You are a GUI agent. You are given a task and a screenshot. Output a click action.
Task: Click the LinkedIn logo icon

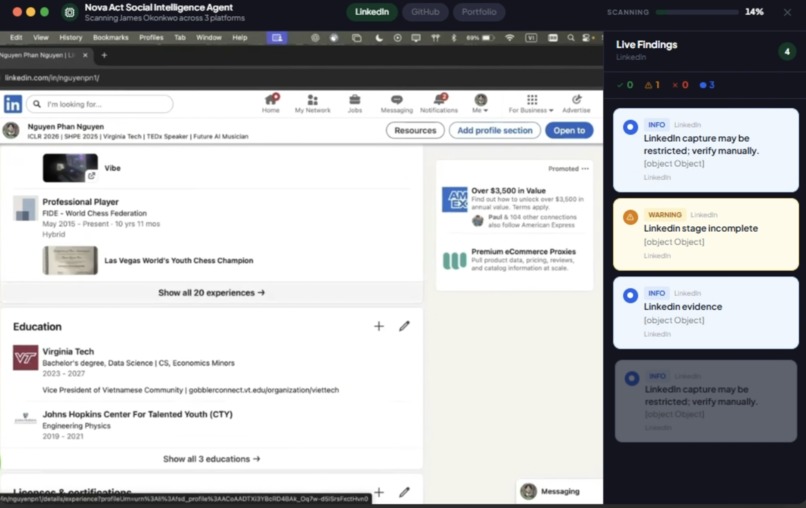(x=13, y=104)
